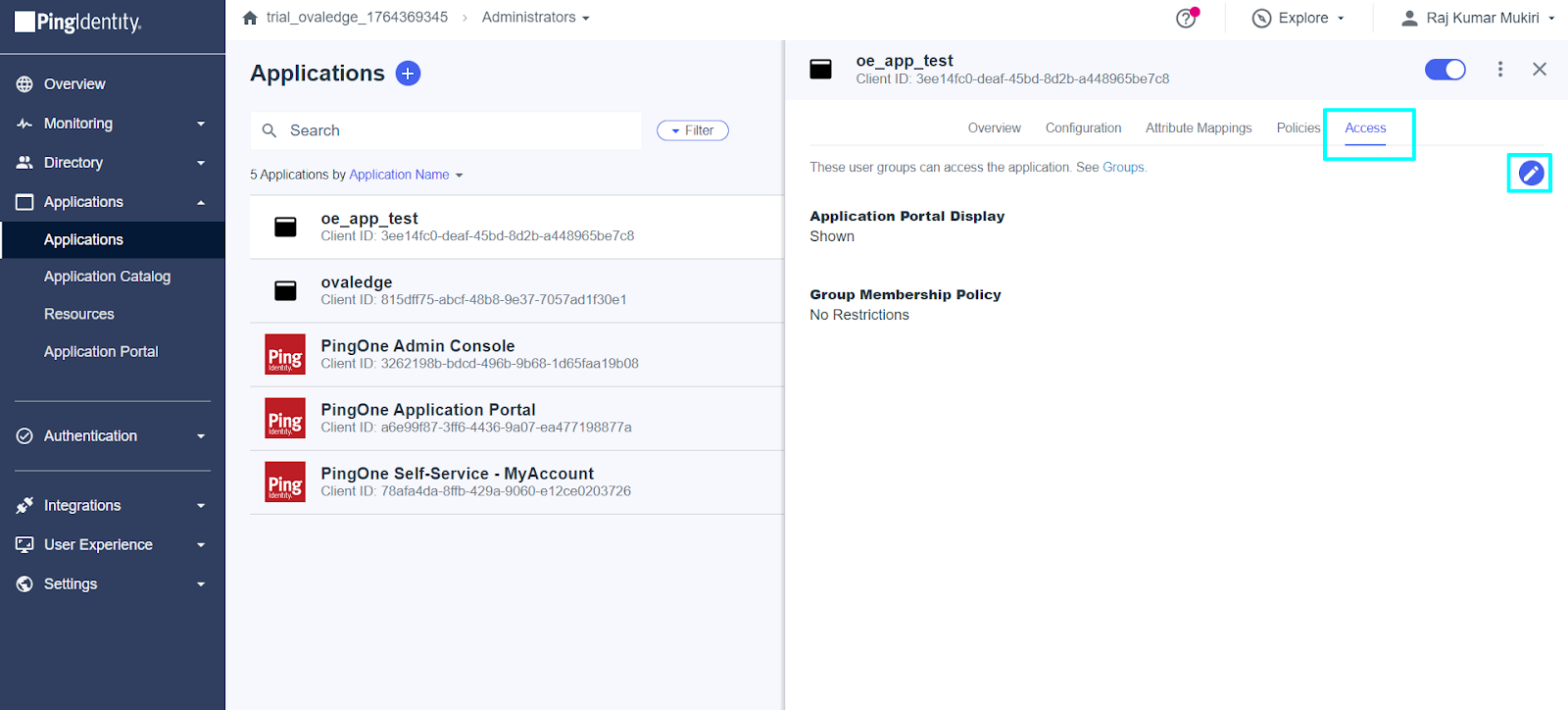Collapse the Applications sidebar section

click(x=201, y=202)
